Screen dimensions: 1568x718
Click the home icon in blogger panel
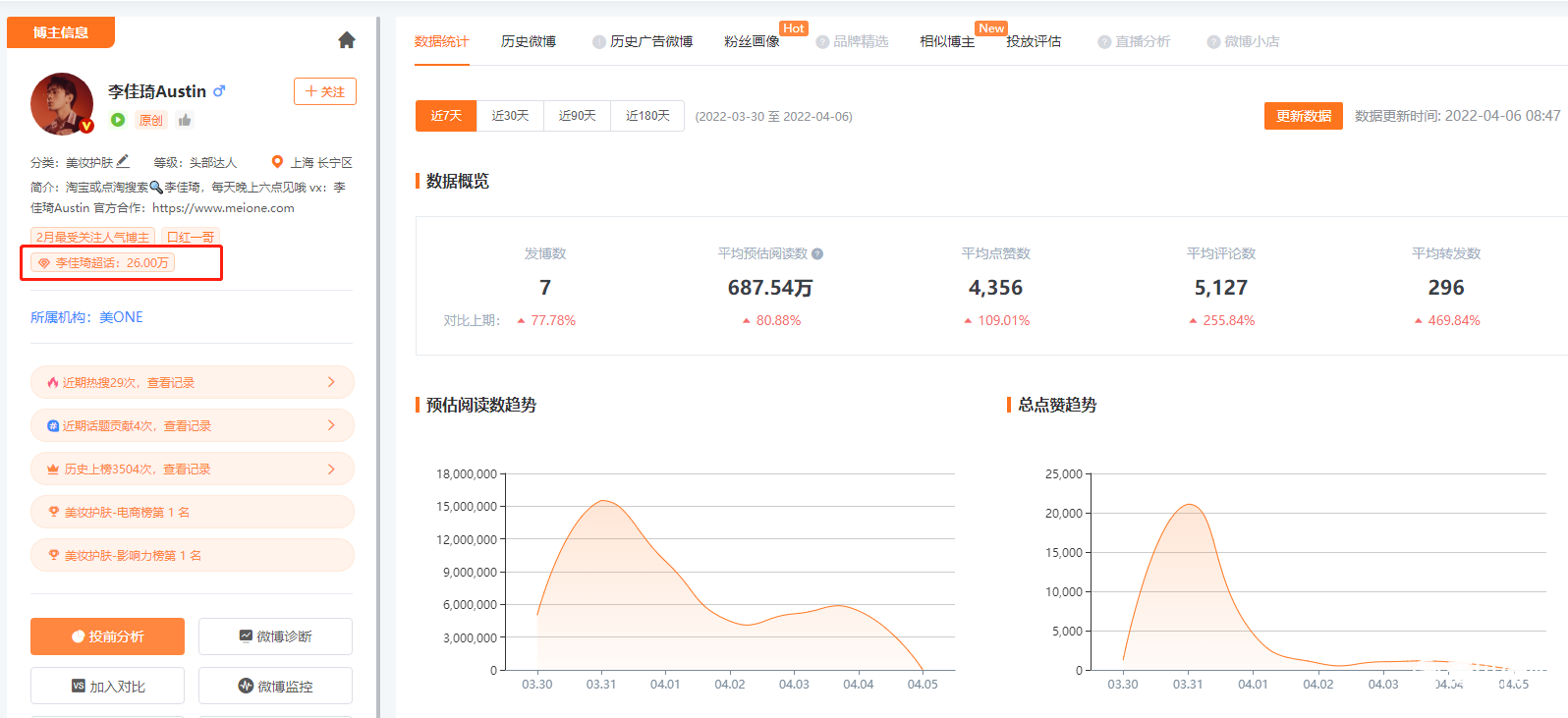346,40
